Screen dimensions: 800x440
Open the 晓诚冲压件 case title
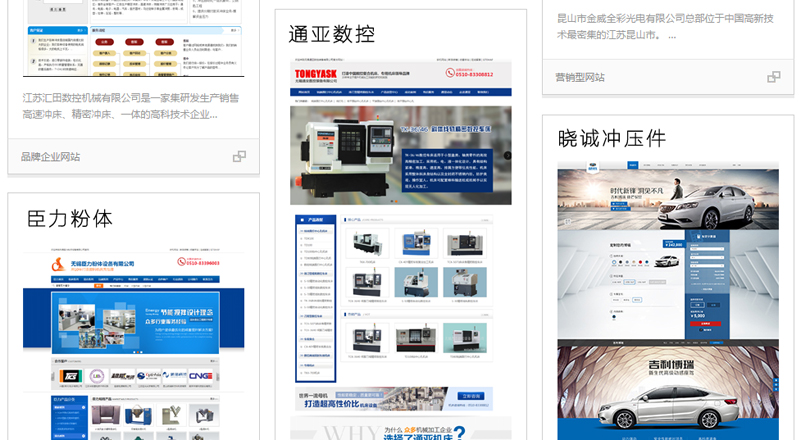[612, 138]
